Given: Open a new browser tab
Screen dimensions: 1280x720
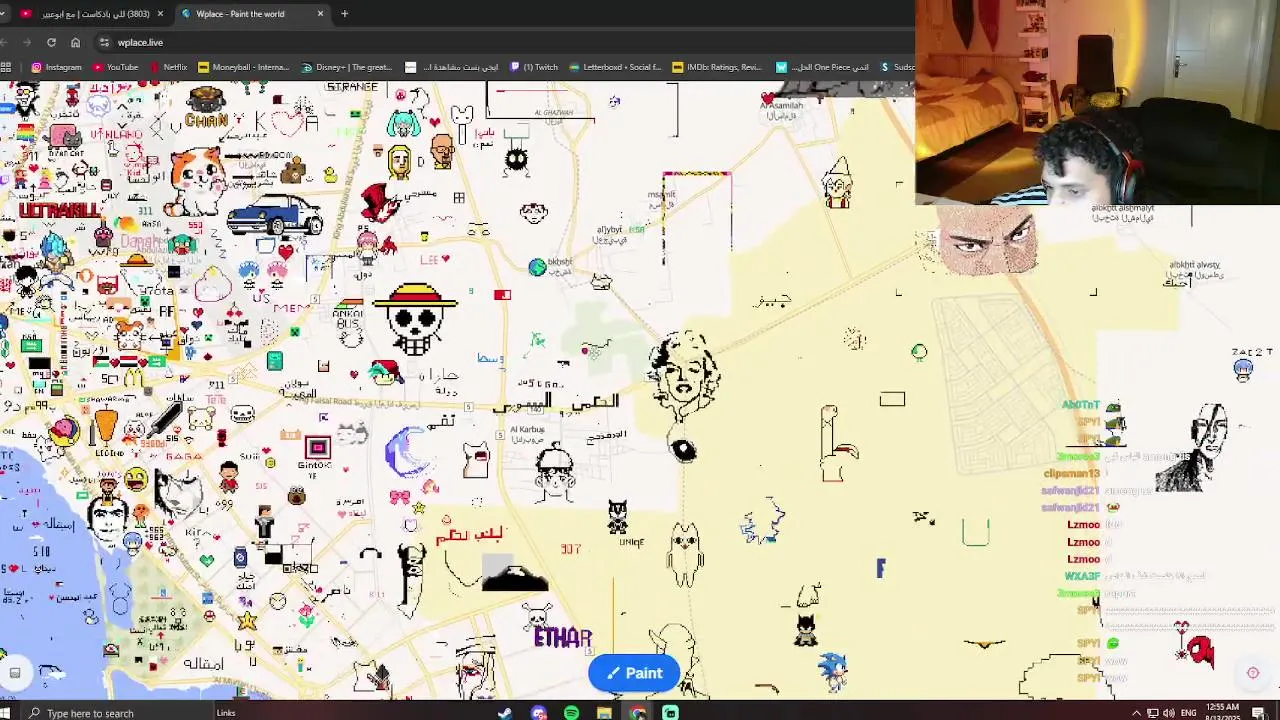Looking at the screenshot, I should coord(344,14).
